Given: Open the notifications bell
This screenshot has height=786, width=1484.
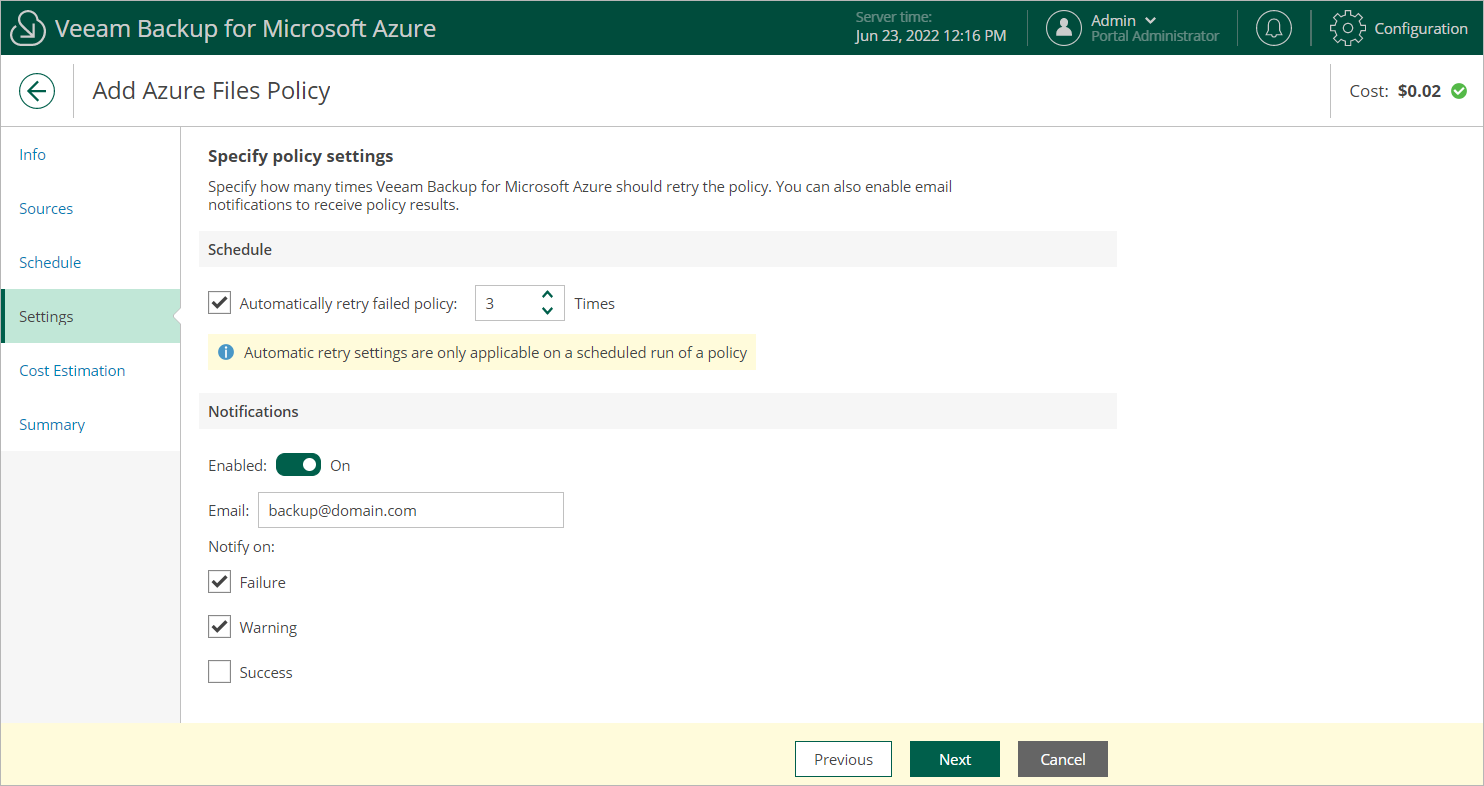Looking at the screenshot, I should 1273,28.
